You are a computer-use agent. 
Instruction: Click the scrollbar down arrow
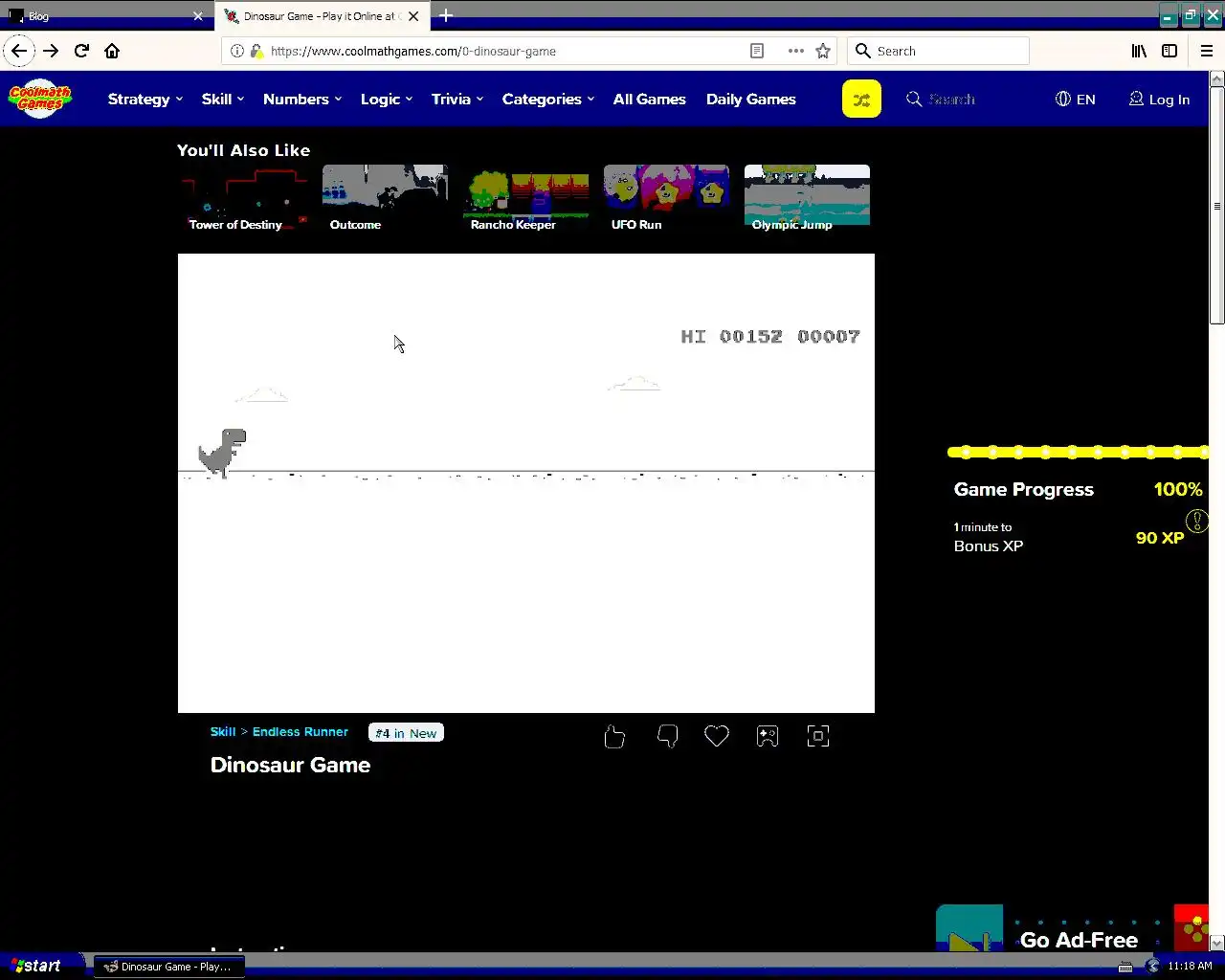click(x=1217, y=943)
